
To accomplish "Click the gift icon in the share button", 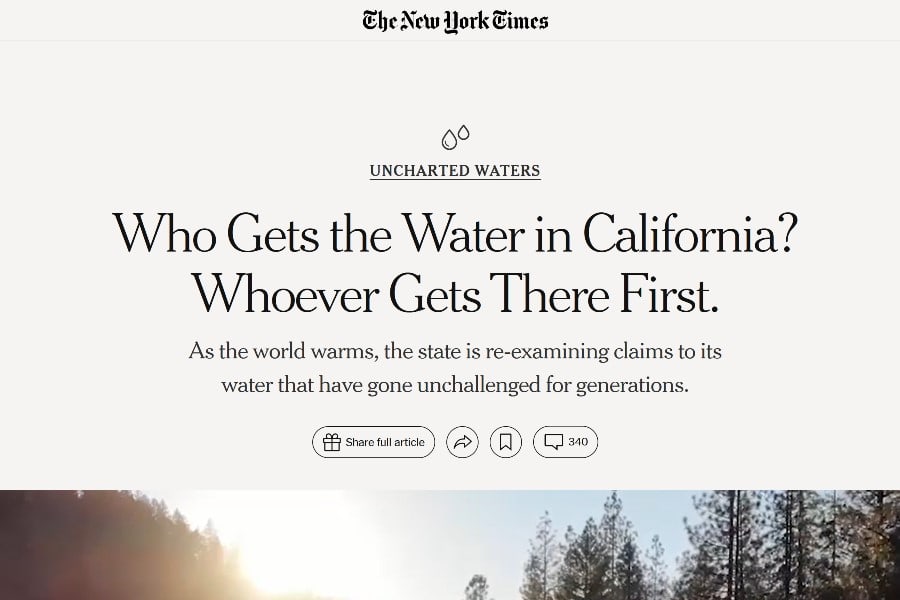I will (332, 442).
